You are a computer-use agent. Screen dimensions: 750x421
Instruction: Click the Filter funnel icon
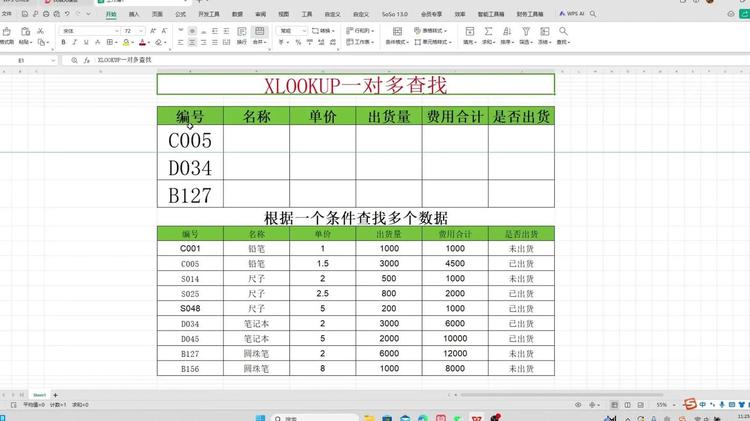pyautogui.click(x=526, y=31)
